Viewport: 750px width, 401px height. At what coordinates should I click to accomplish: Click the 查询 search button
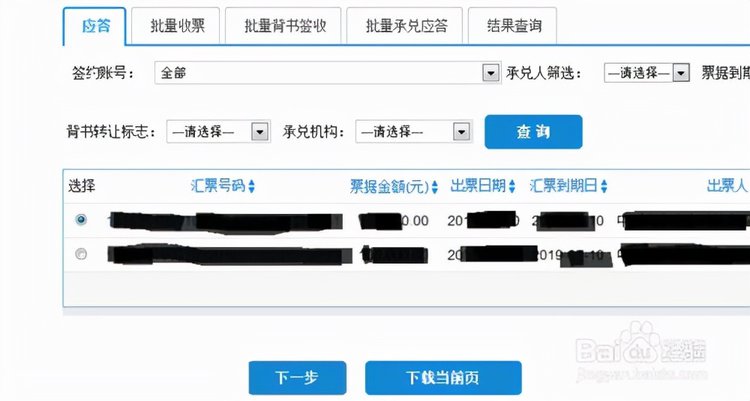[x=533, y=132]
